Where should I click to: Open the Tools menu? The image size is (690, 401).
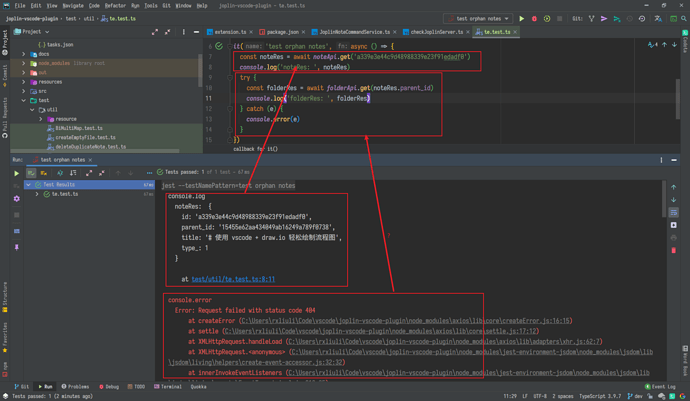[x=150, y=6]
